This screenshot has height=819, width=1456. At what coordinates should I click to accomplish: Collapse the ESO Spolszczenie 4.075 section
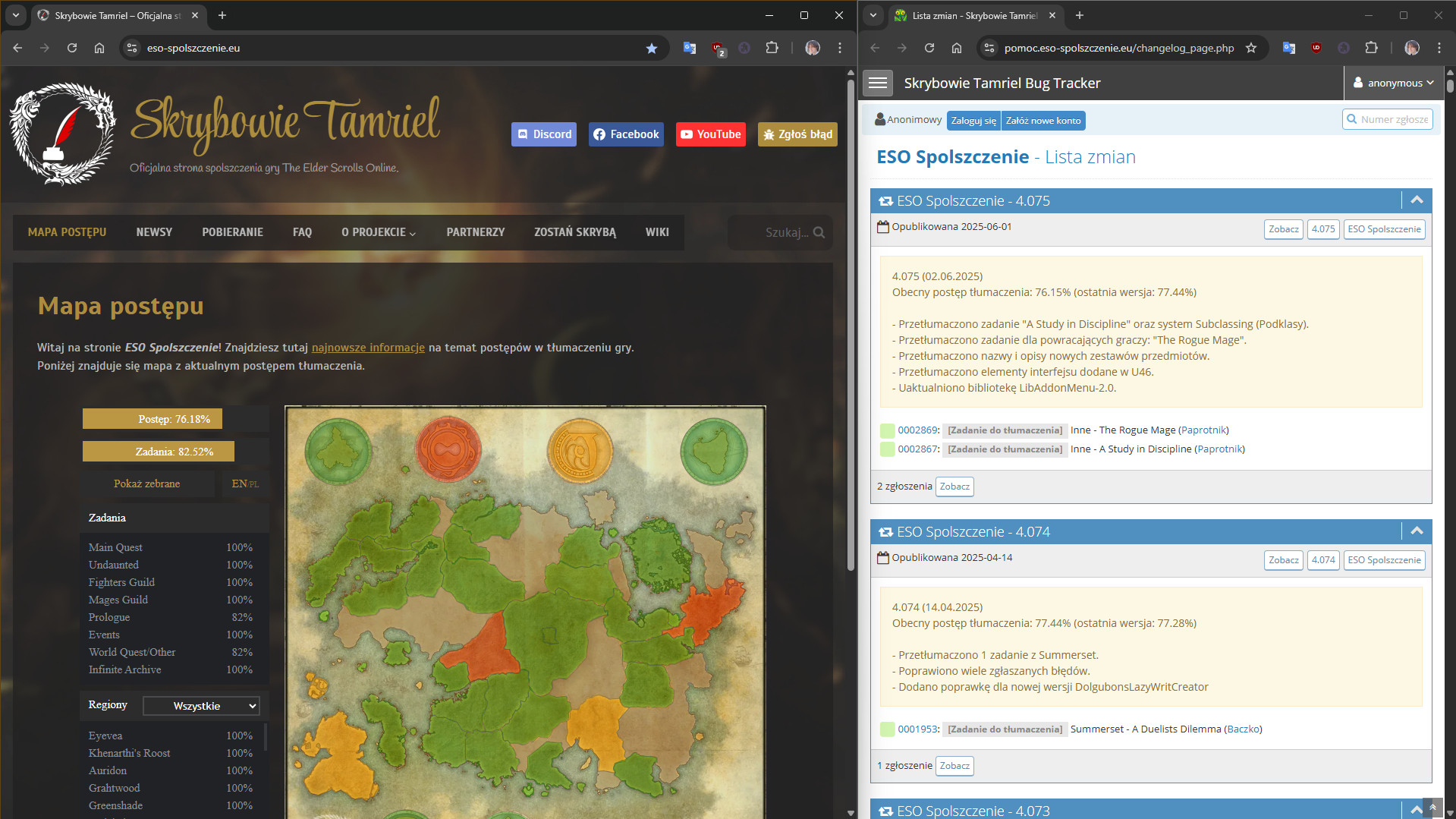tap(1416, 200)
